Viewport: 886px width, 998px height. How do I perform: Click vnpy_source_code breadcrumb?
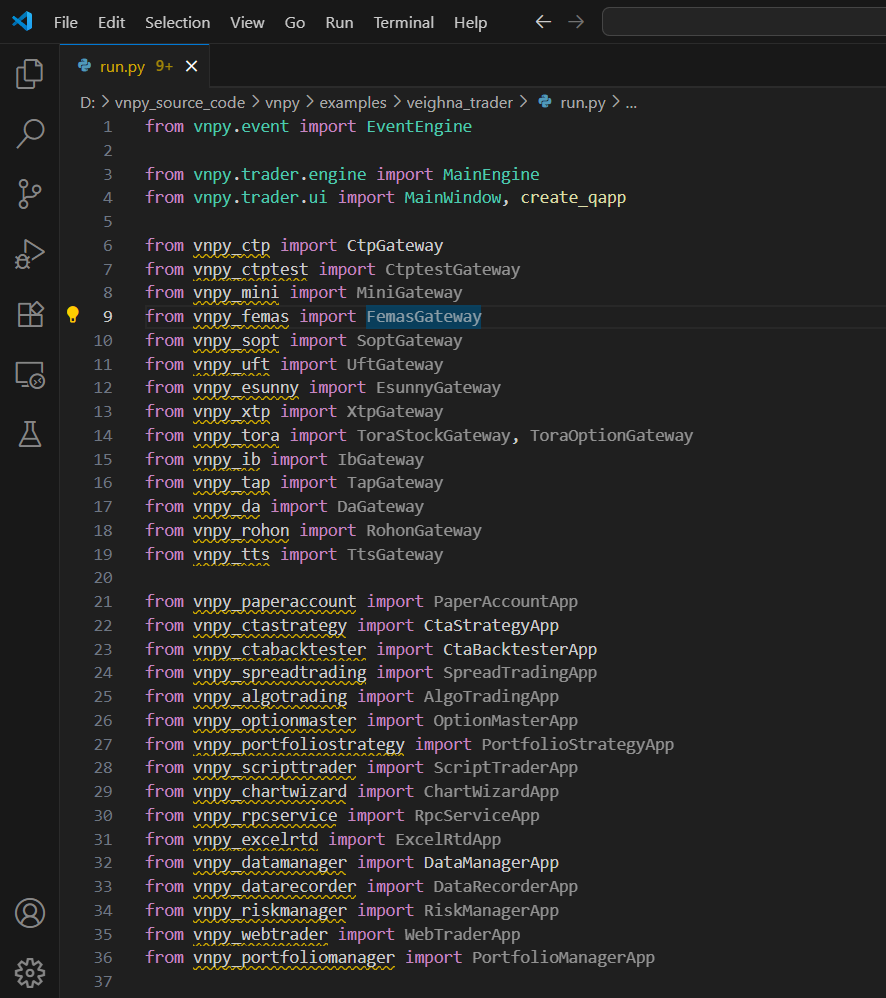pyautogui.click(x=180, y=102)
